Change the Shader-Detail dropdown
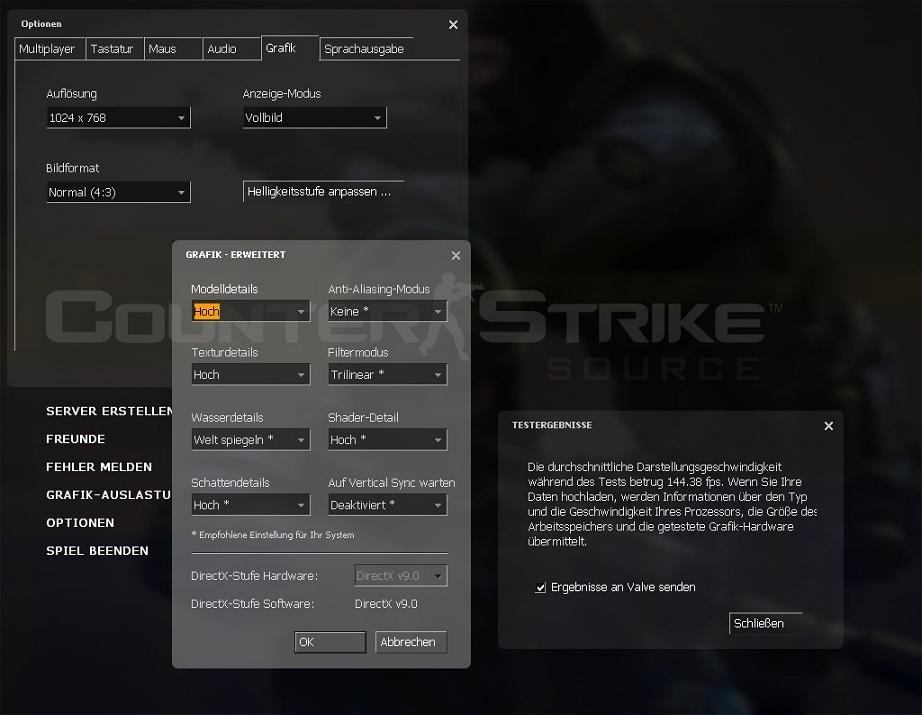 click(x=387, y=440)
